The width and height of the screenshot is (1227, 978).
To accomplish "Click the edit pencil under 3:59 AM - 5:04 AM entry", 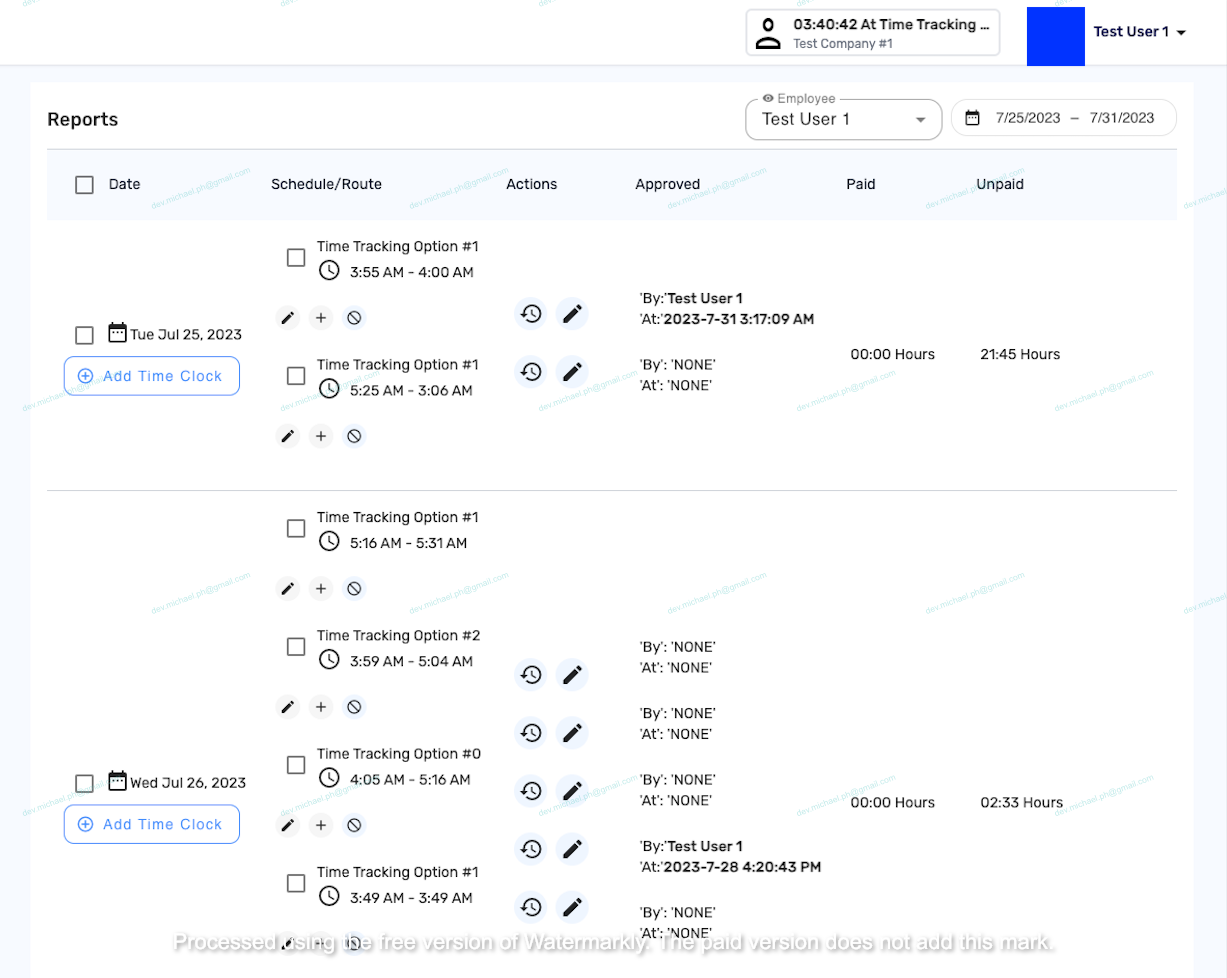I will (x=288, y=707).
